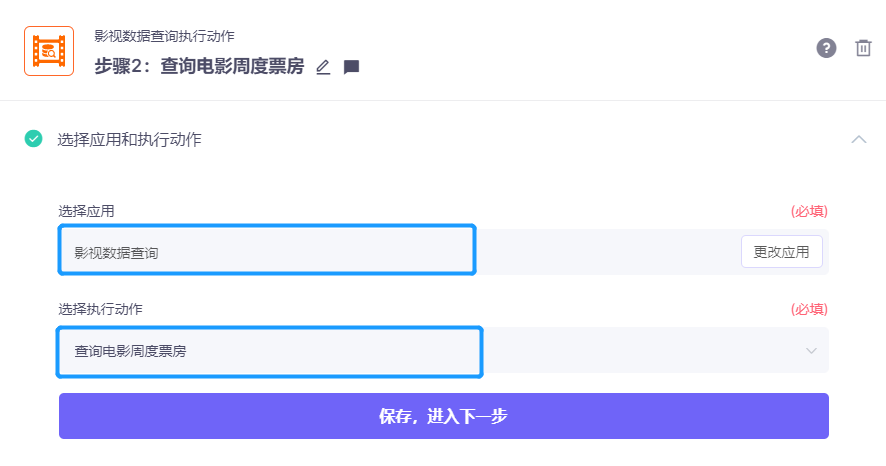The image size is (886, 466).
Task: Click blank area left of 更改应用 button
Action: tap(607, 252)
